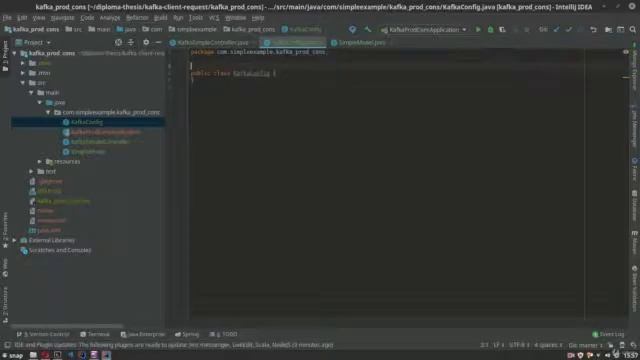Screen dimensions: 640x360
Task: Open the Run menu
Action: [x=178, y=18]
